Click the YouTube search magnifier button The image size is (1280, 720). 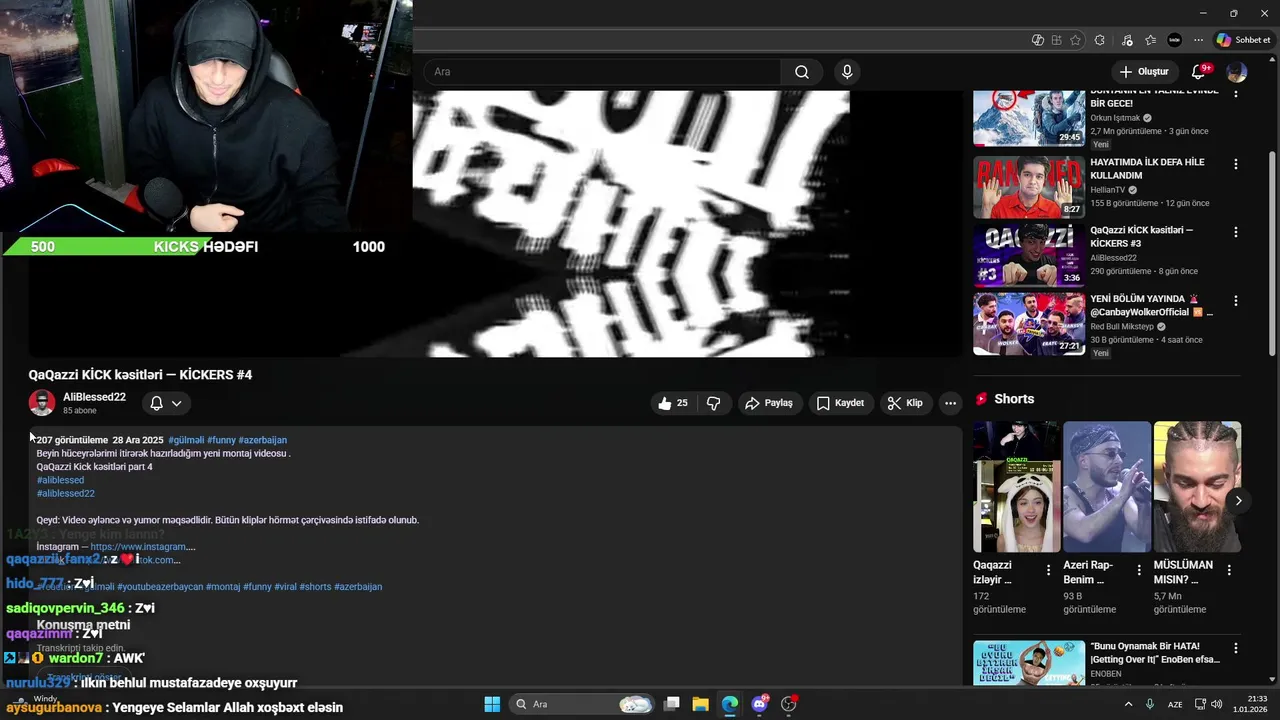[802, 72]
